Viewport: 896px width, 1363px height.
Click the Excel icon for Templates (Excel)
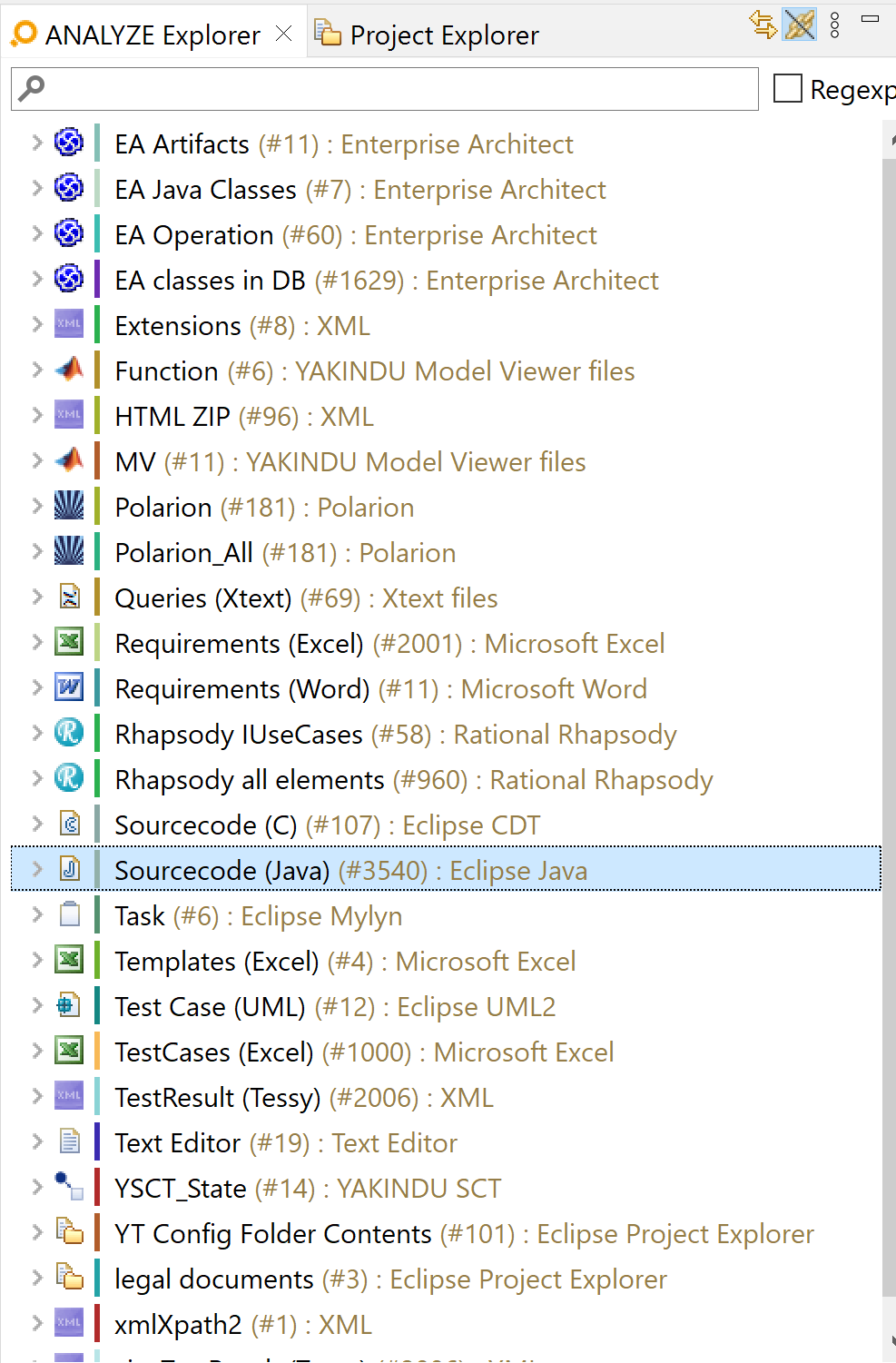(x=69, y=960)
